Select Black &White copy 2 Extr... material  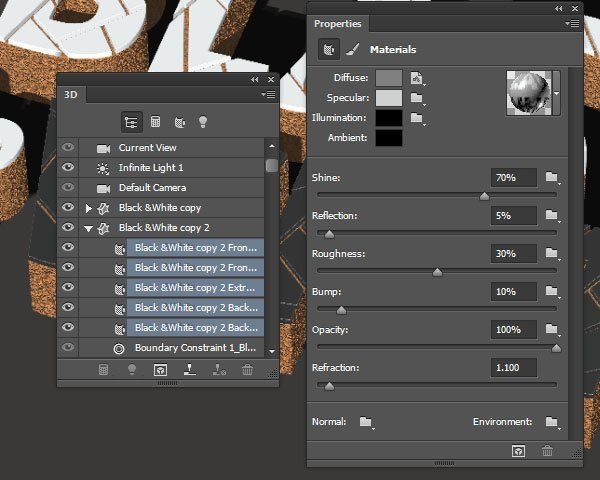(x=195, y=287)
